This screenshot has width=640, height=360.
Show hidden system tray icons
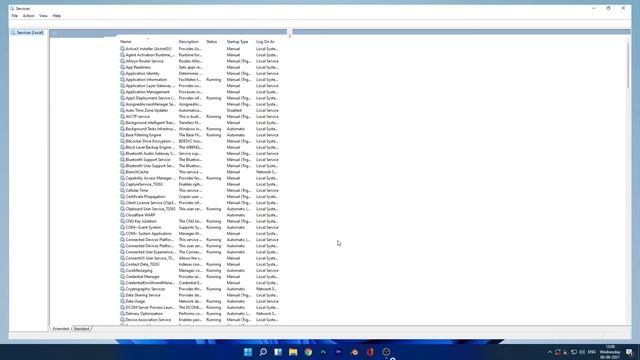click(549, 352)
